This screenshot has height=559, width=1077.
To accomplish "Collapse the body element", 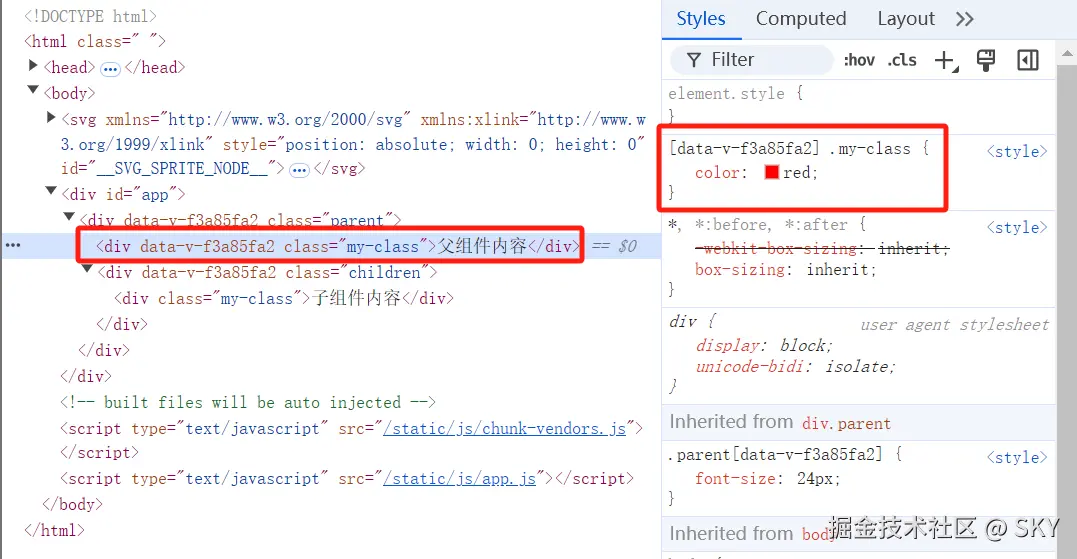I will tap(32, 90).
